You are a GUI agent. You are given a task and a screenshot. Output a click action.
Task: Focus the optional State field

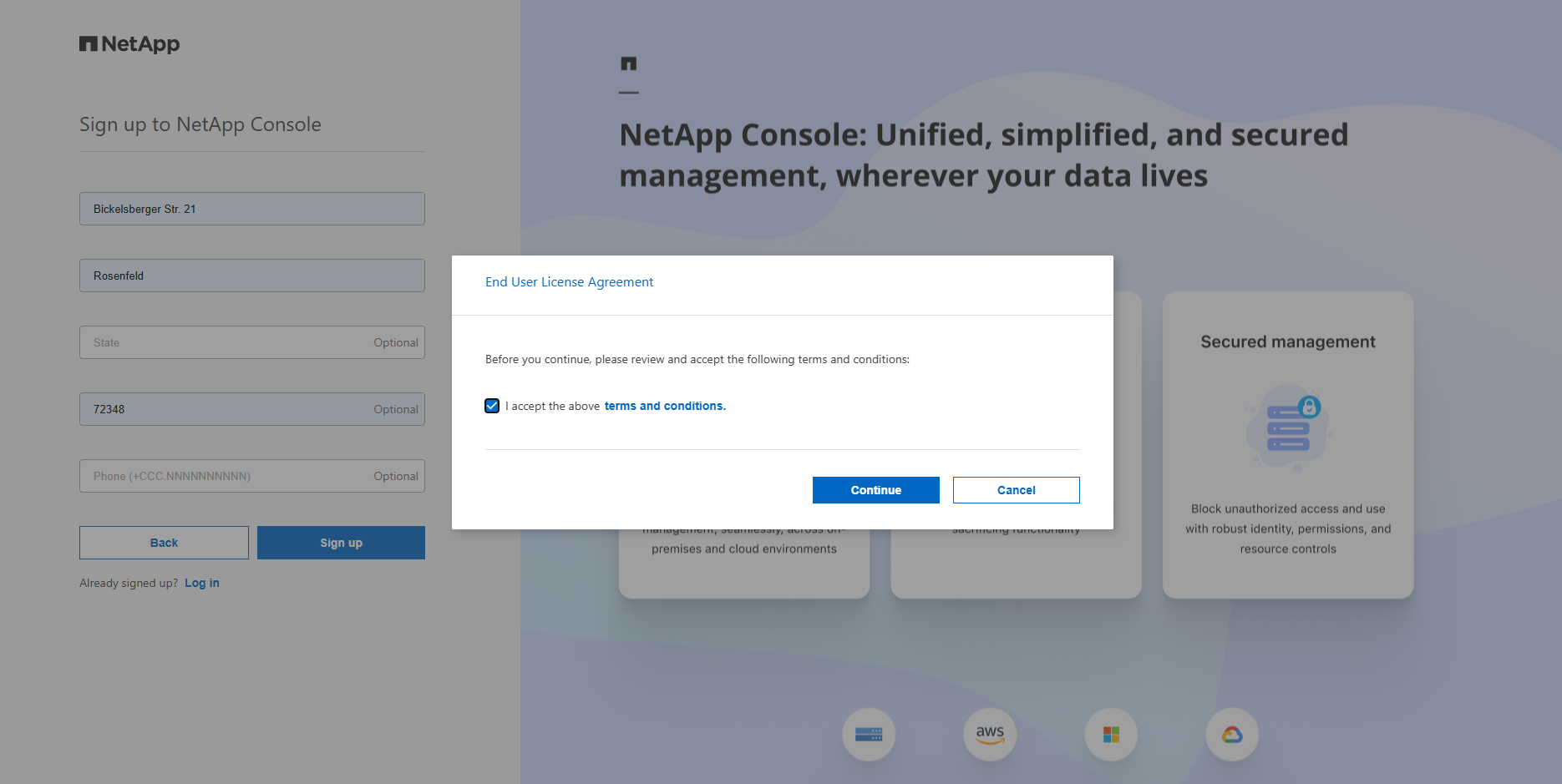point(226,342)
